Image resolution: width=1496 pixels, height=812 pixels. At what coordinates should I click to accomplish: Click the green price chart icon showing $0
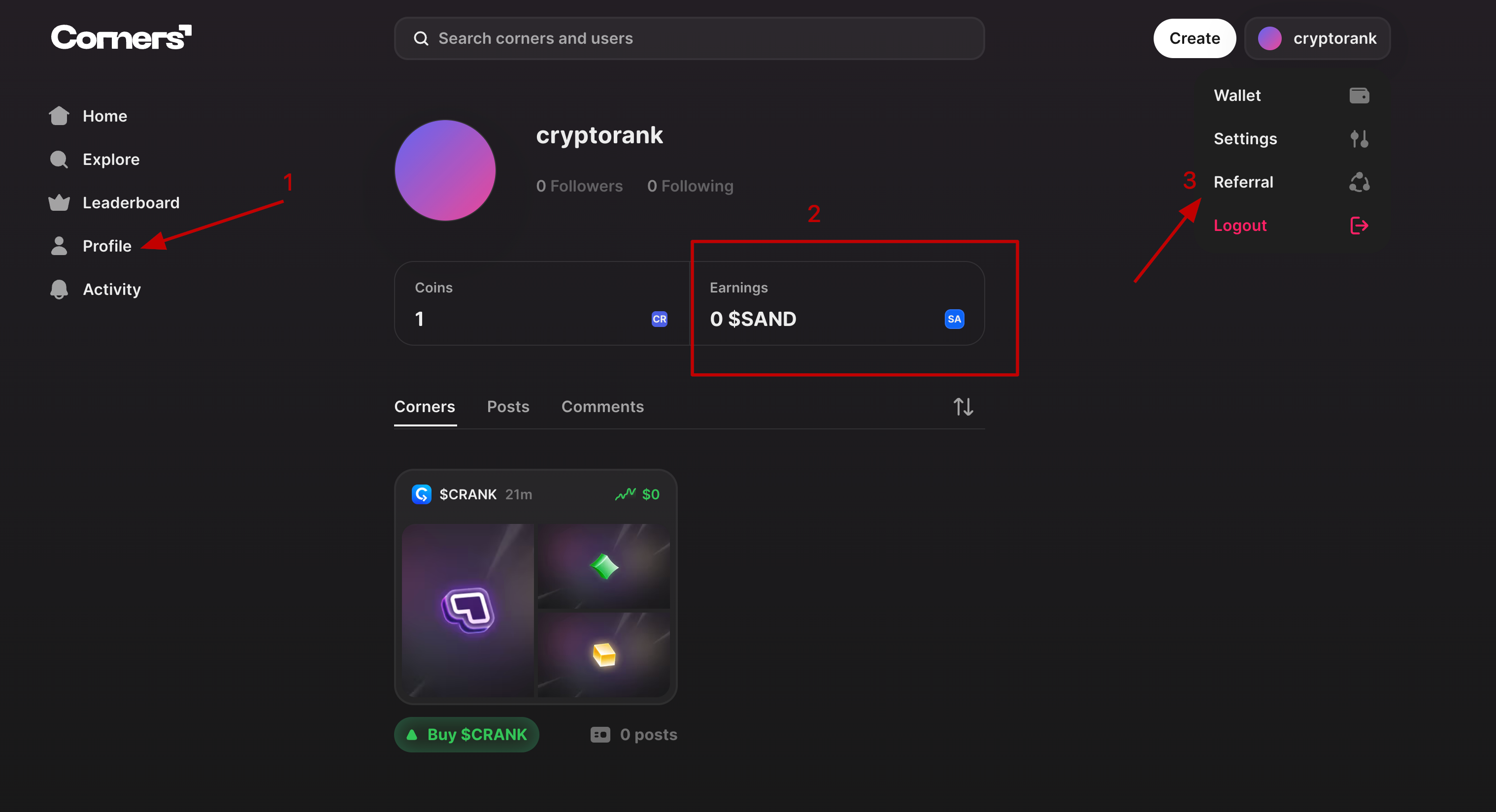(626, 494)
